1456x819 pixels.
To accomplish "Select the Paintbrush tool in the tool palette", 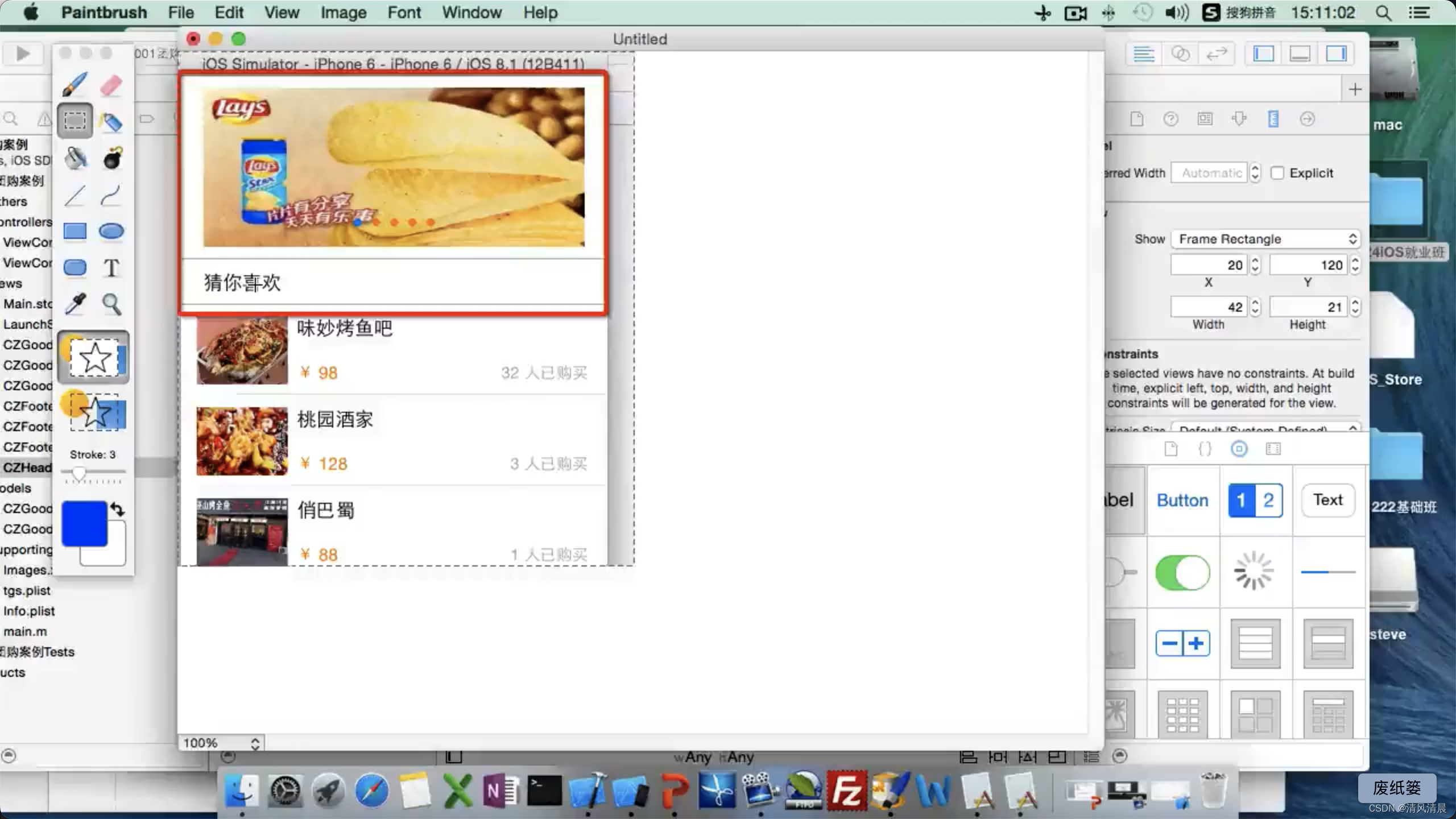I will click(x=75, y=85).
